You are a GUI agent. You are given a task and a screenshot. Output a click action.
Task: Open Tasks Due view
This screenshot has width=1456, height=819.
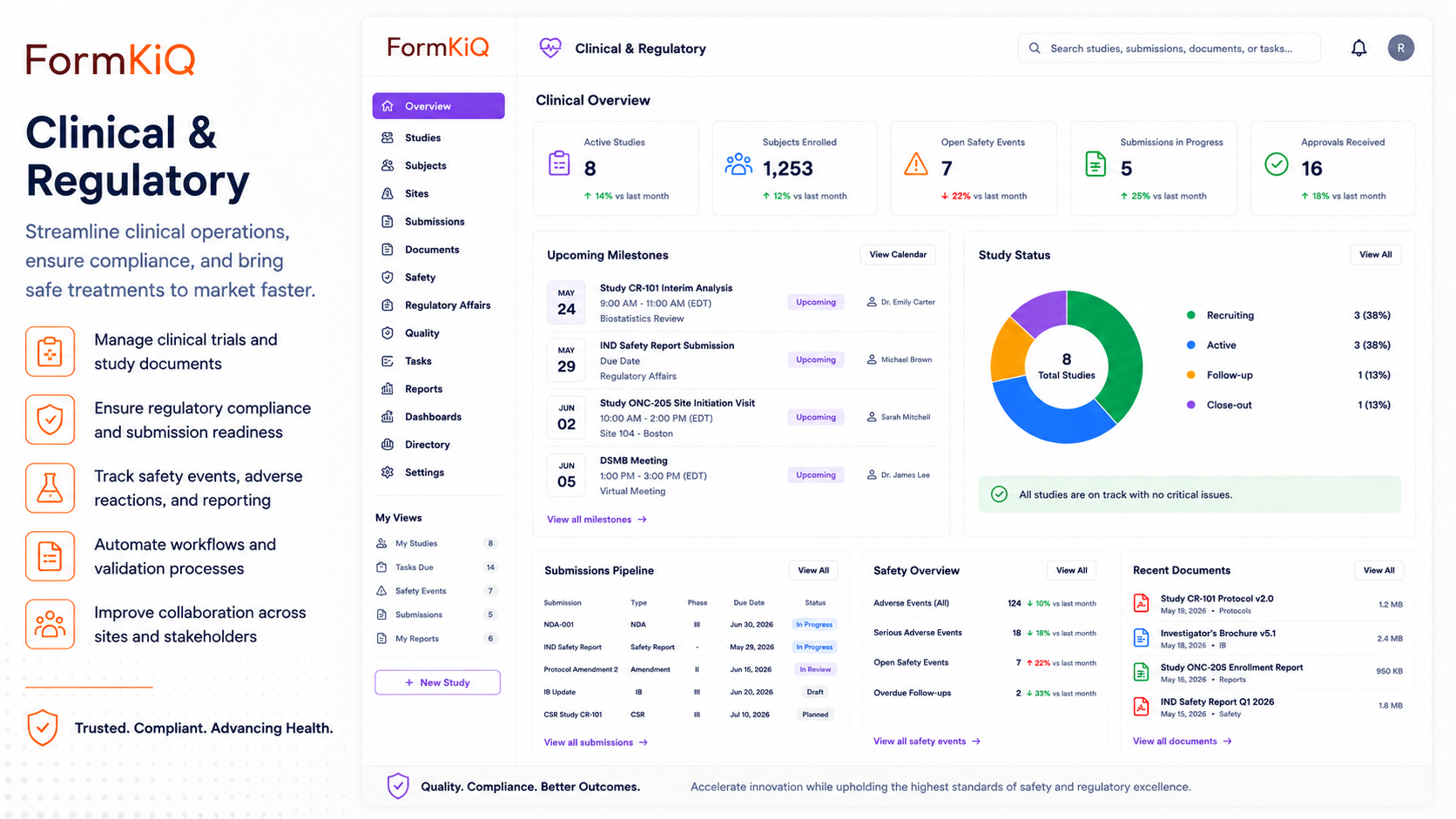click(437, 567)
